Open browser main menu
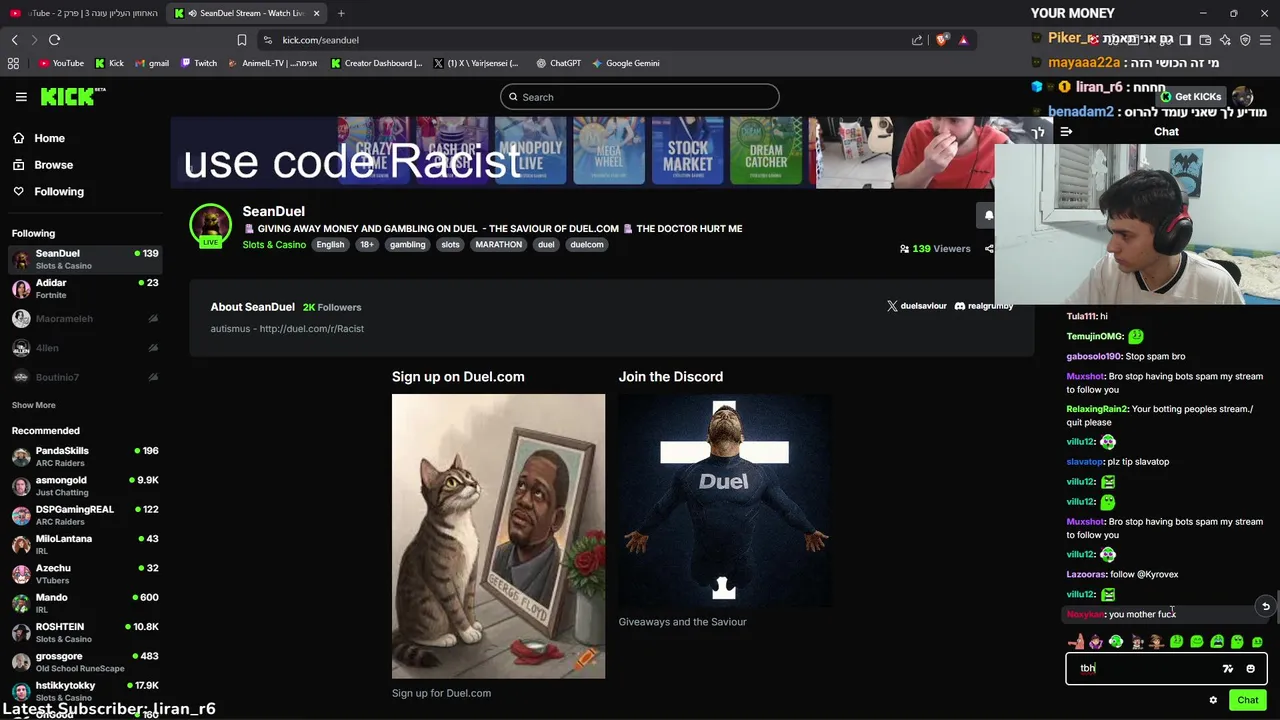The width and height of the screenshot is (1280, 720). 1265,40
